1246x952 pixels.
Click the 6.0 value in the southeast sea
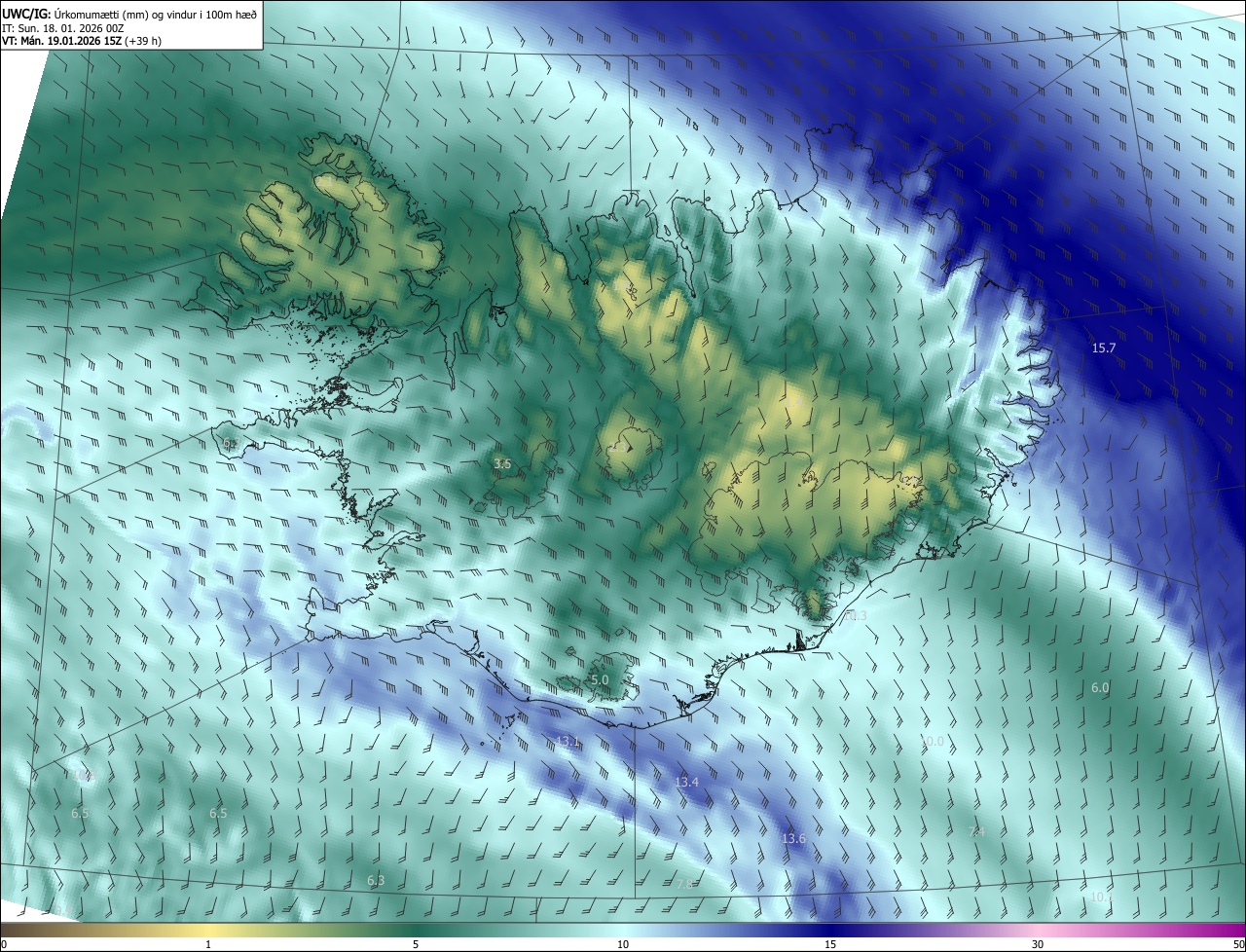tap(1100, 687)
